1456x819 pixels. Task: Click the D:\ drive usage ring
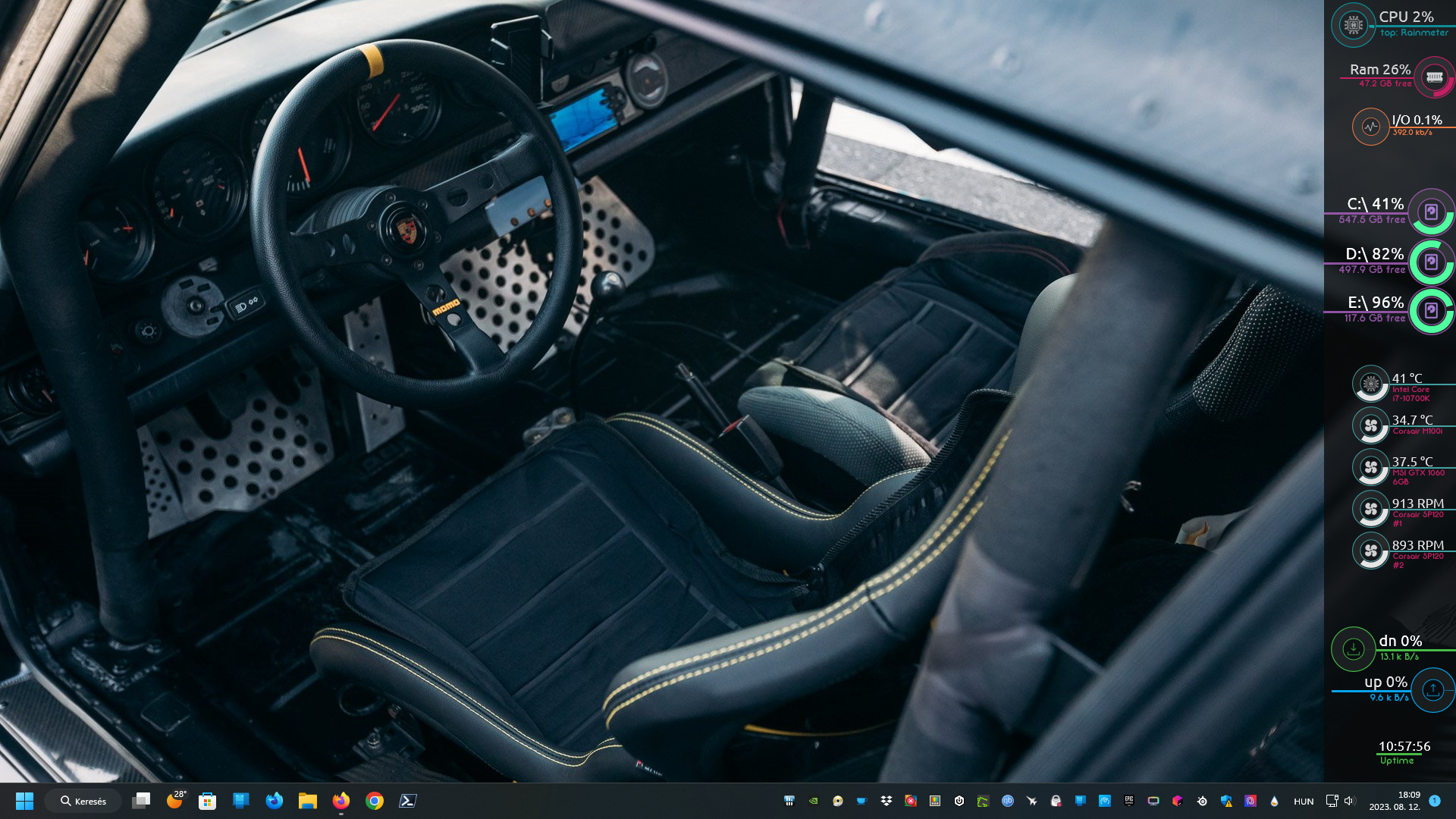point(1431,262)
